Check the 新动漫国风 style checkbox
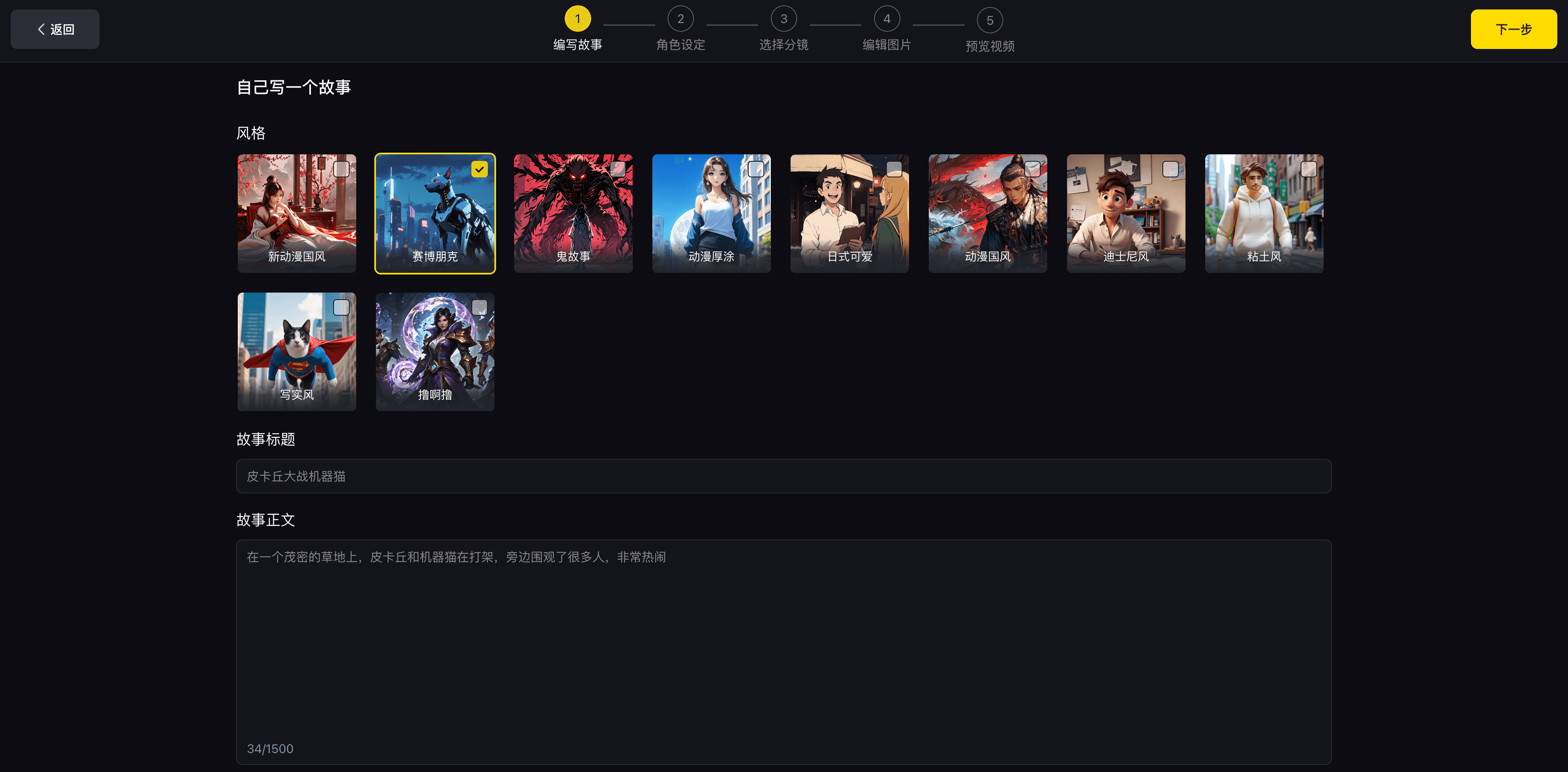 pos(341,169)
